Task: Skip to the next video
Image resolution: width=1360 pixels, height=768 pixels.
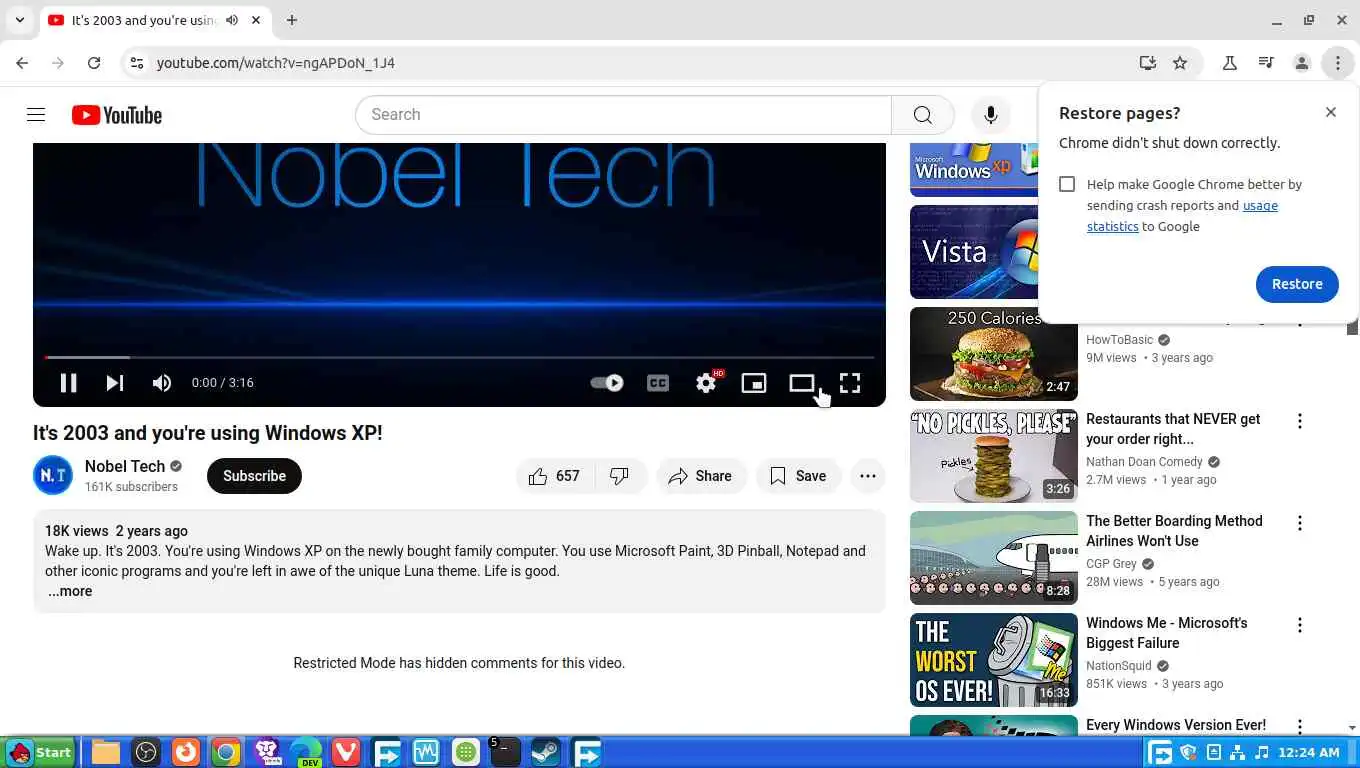Action: coord(115,383)
